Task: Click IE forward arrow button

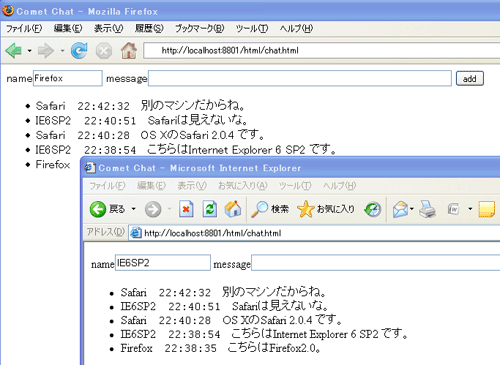Action: (x=153, y=209)
